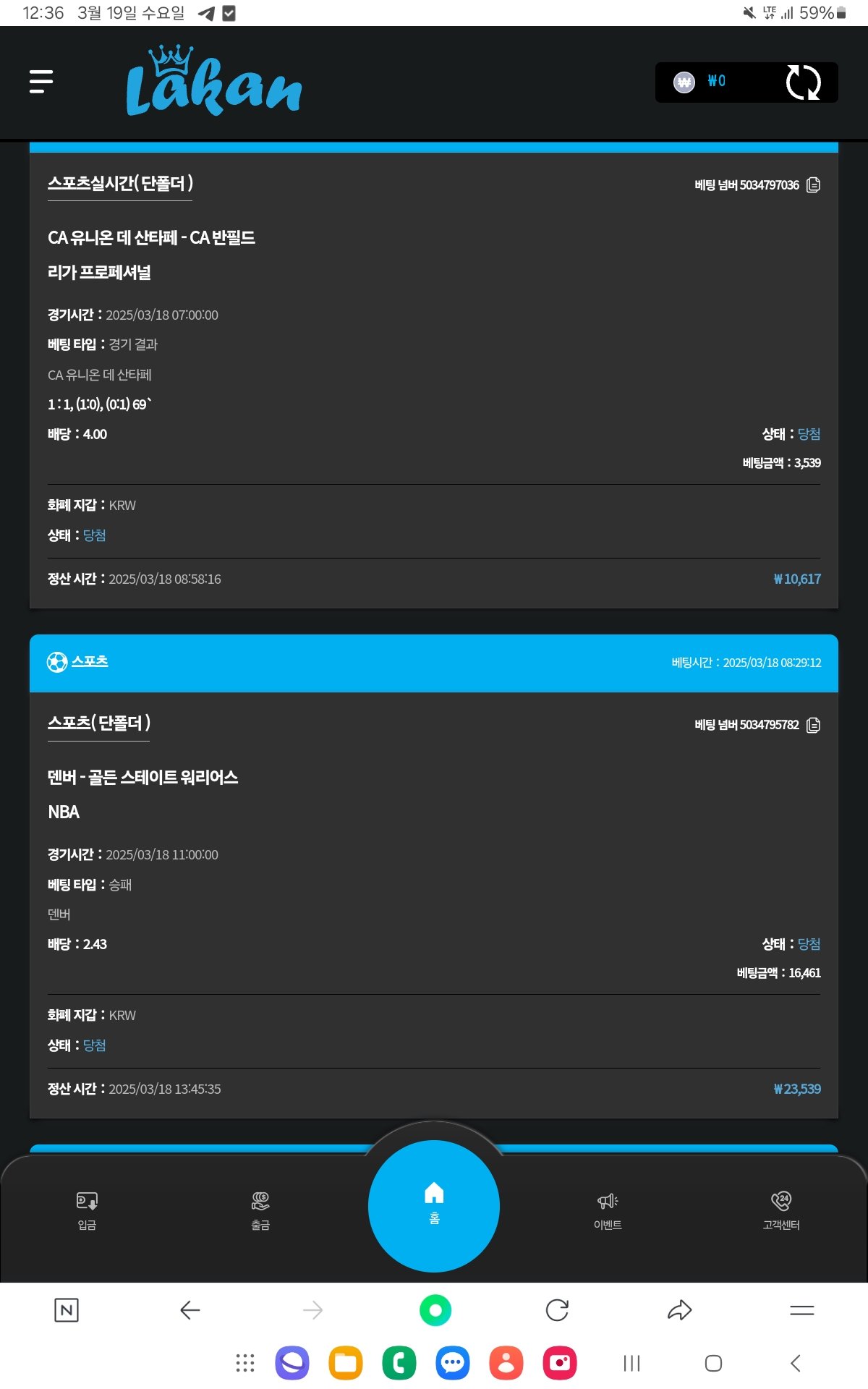
Task: Open the 입금 deposit icon
Action: (87, 1210)
